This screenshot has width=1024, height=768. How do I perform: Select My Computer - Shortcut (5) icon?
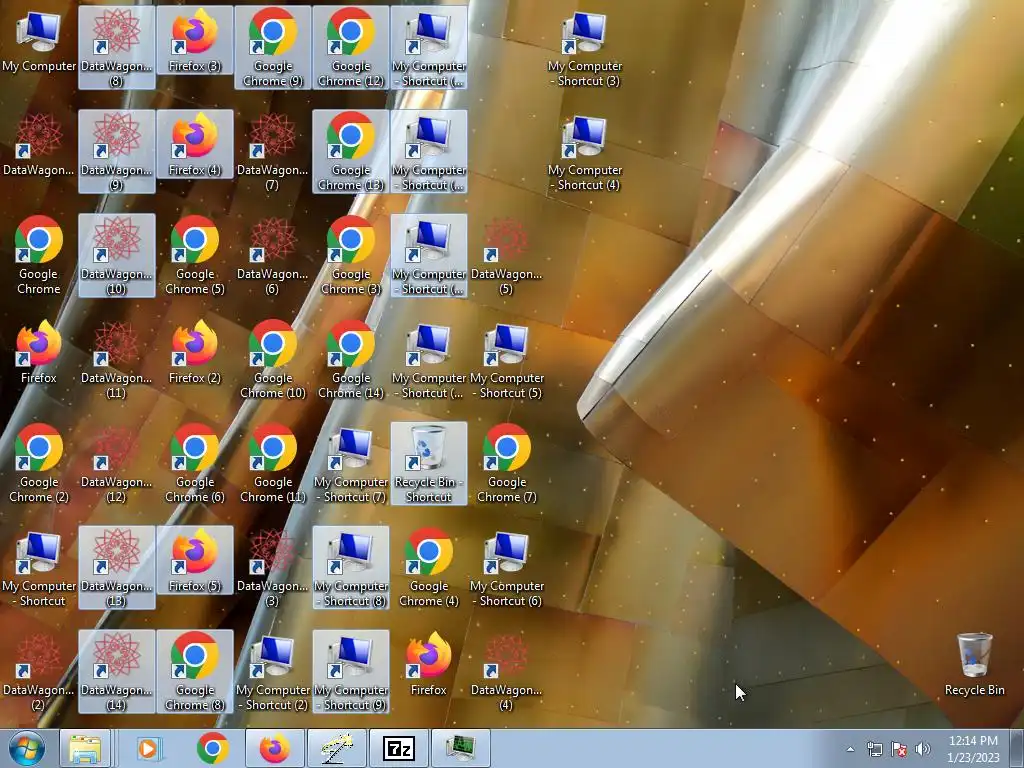pos(507,359)
